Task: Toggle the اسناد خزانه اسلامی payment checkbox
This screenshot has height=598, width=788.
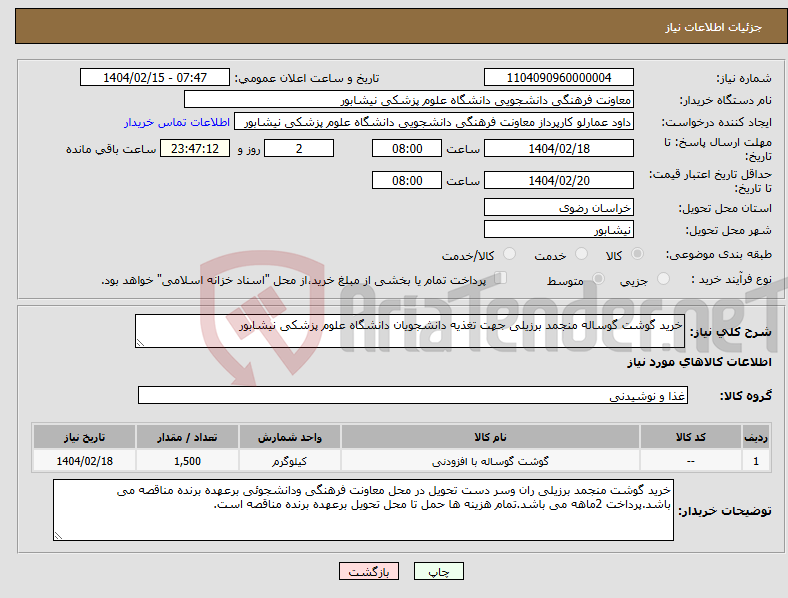Action: (501, 278)
